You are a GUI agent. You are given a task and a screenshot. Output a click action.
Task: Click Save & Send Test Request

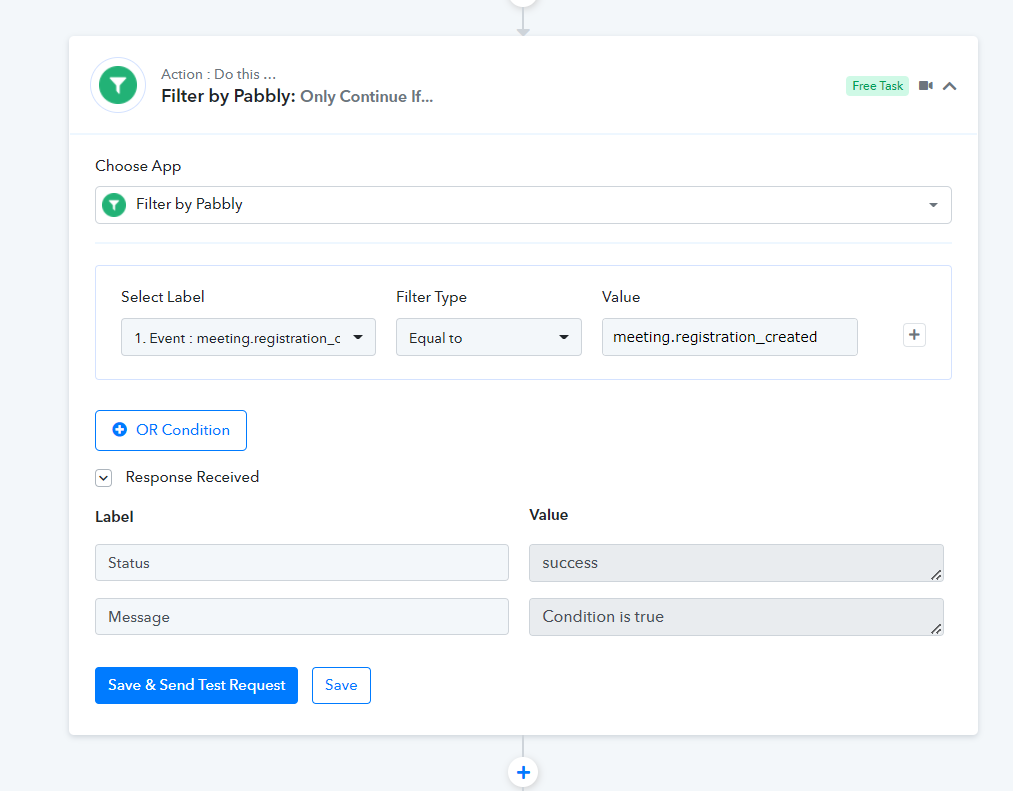coord(196,685)
